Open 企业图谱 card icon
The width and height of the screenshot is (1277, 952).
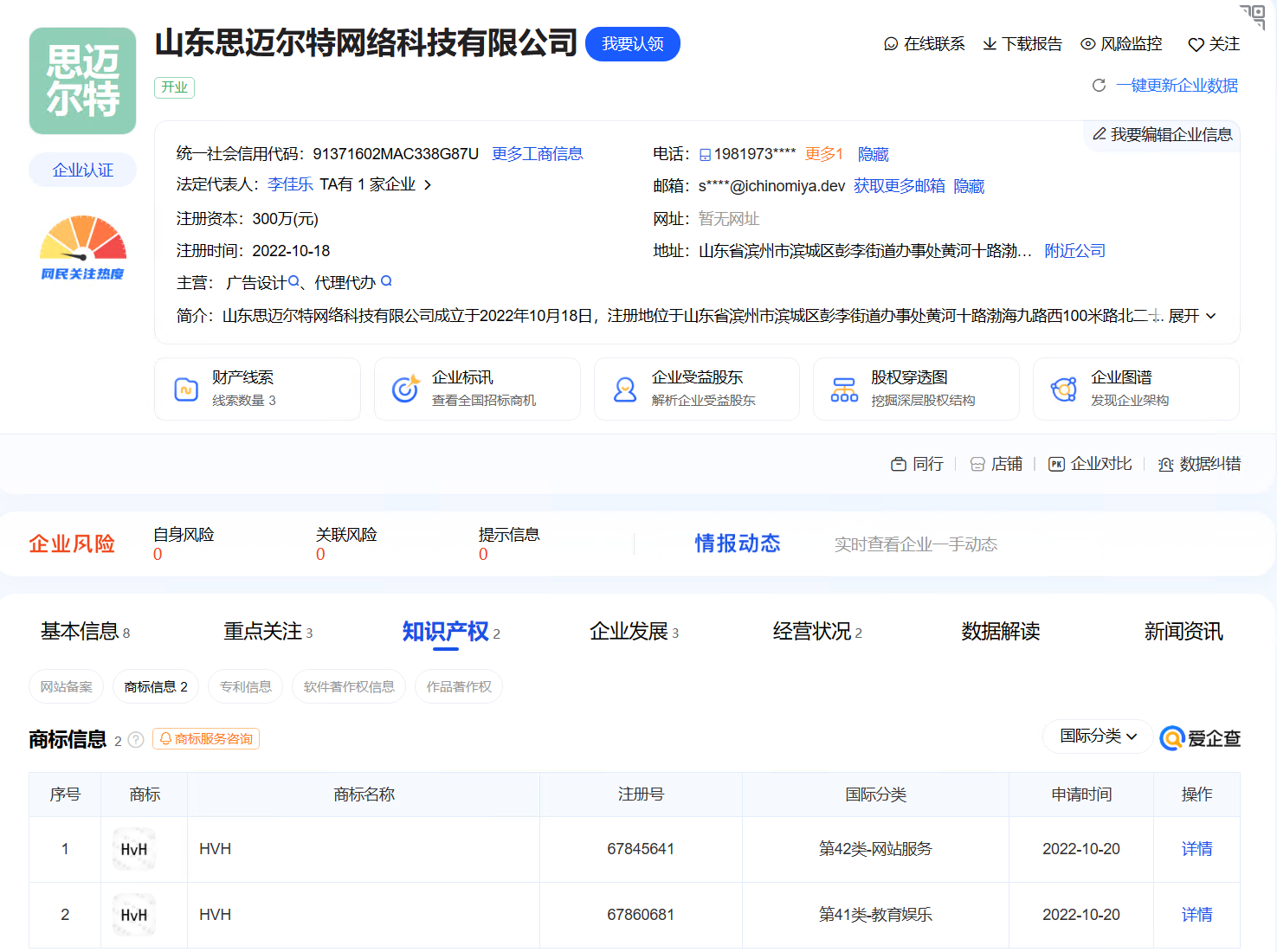tap(1063, 389)
